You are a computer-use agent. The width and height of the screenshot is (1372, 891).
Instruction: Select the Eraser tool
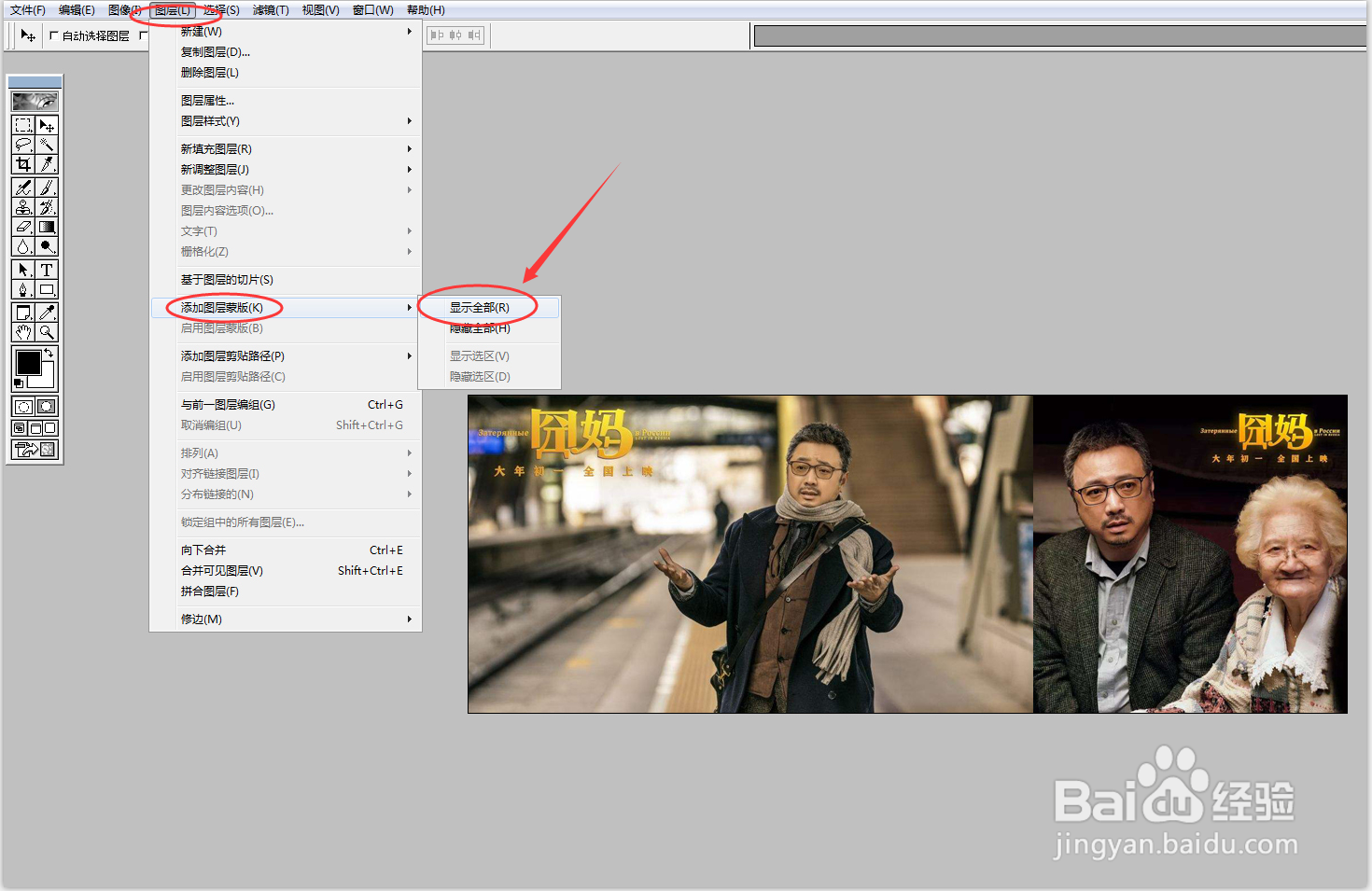click(23, 227)
